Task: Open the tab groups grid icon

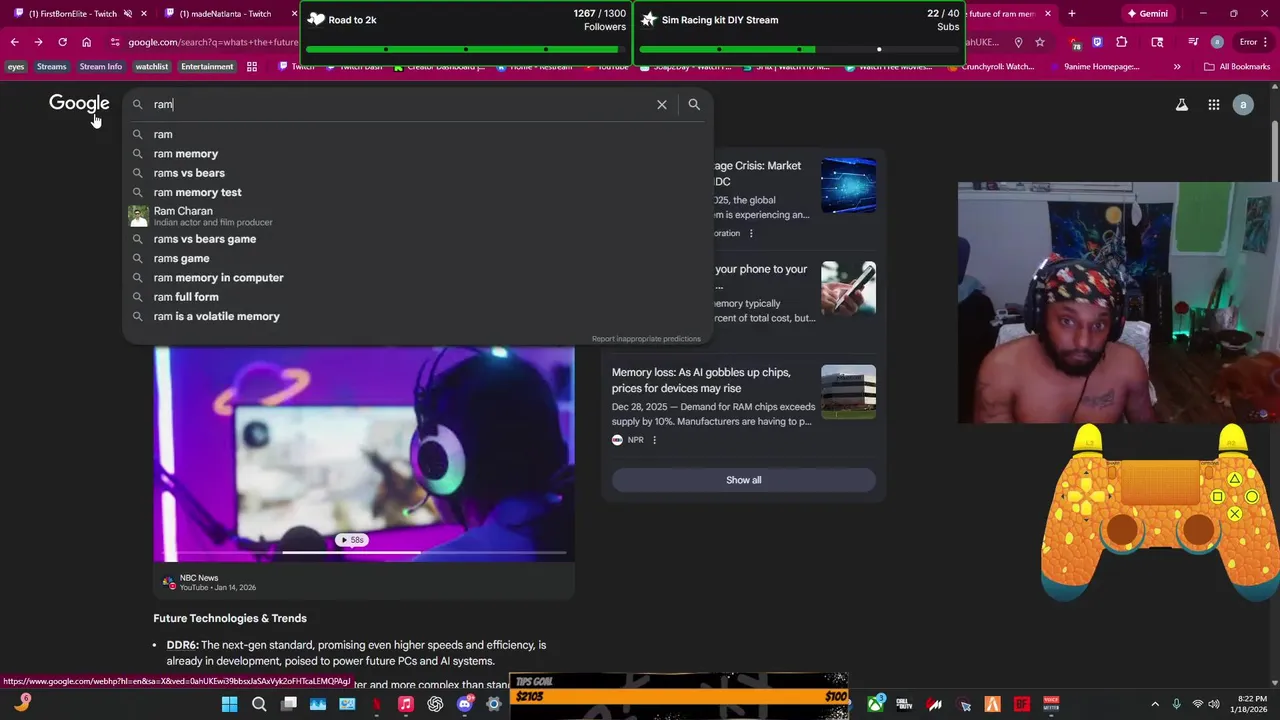Action: (x=252, y=67)
